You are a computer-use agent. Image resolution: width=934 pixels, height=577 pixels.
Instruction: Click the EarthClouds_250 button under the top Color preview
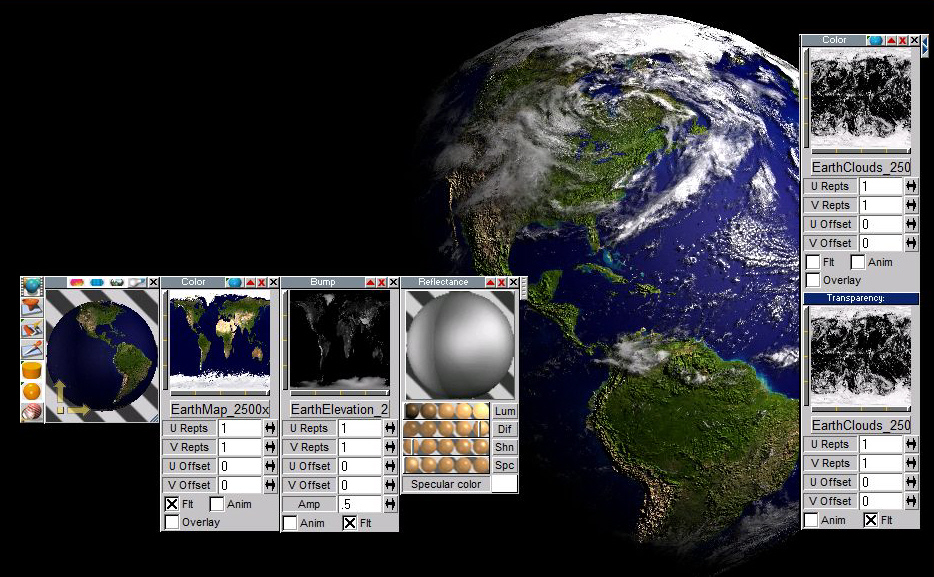point(861,167)
